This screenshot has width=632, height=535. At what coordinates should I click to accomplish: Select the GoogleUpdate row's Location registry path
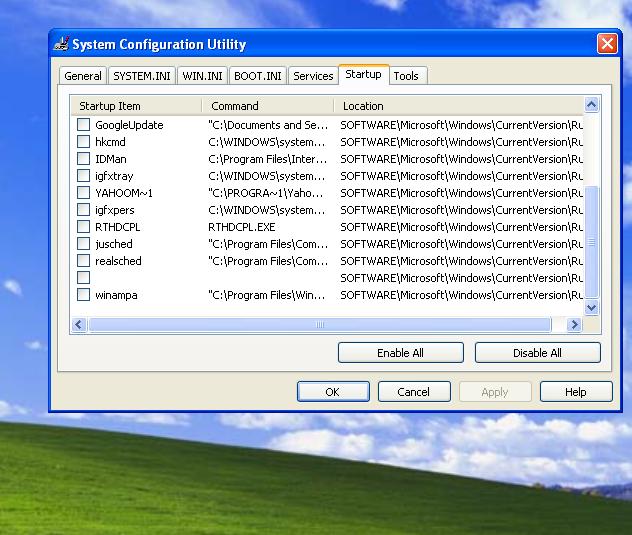(x=462, y=125)
